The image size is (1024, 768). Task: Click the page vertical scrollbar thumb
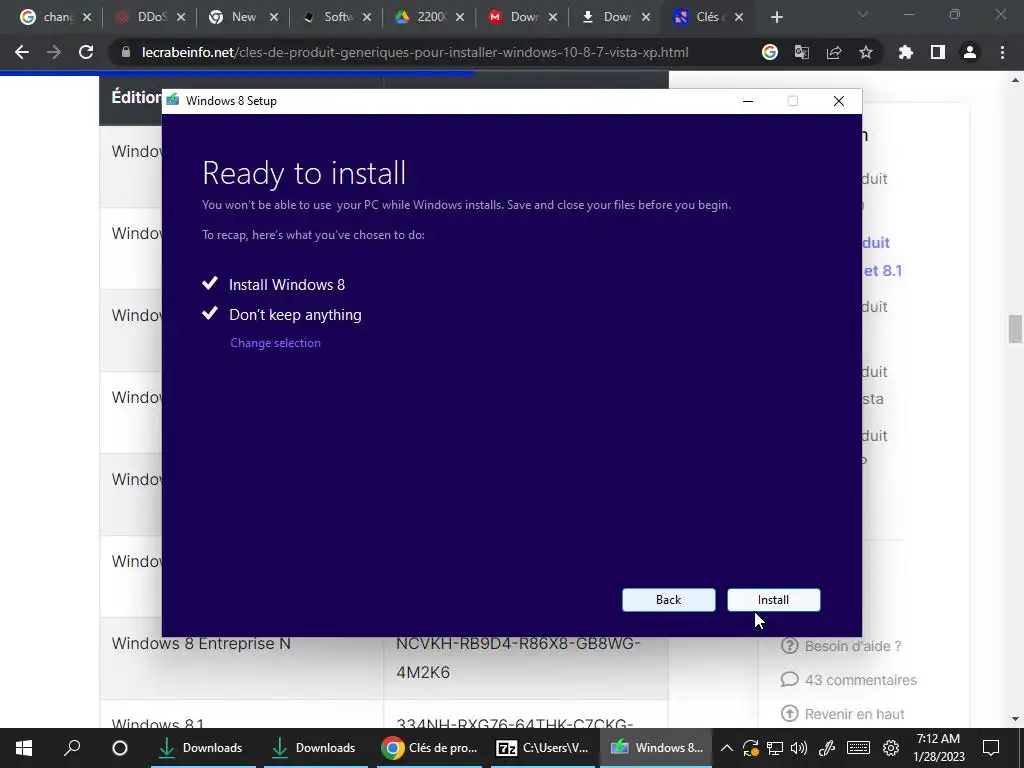[1015, 328]
